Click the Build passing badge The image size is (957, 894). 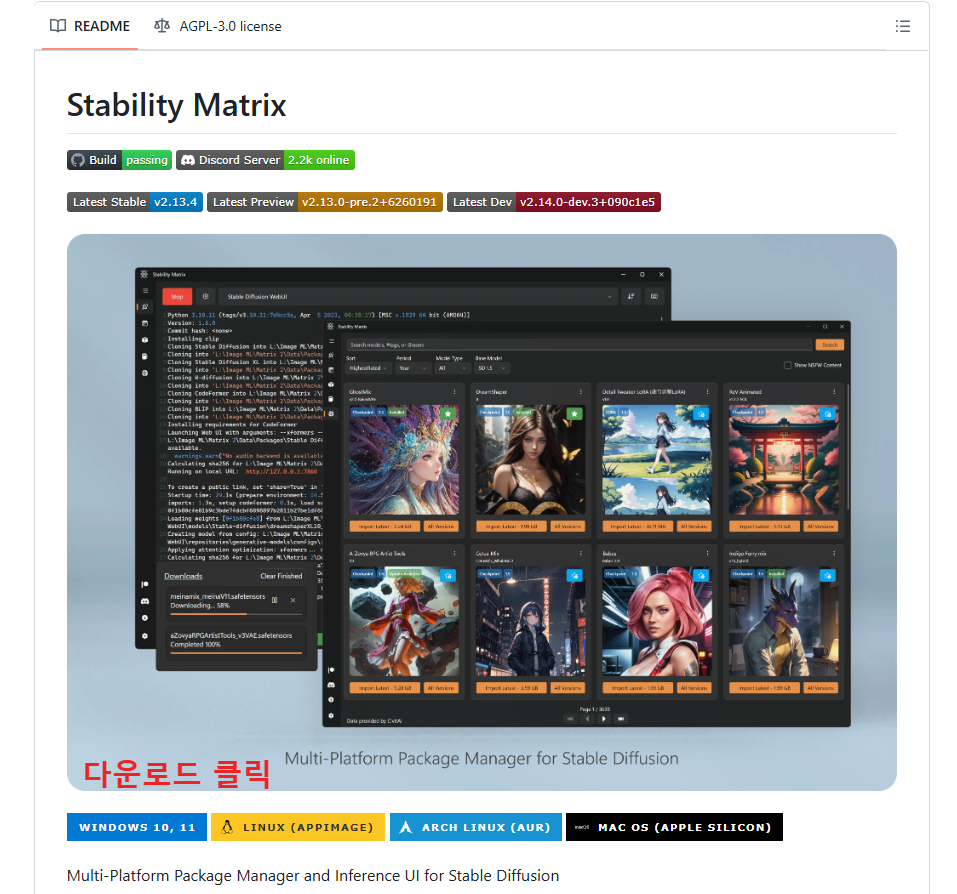coord(120,160)
